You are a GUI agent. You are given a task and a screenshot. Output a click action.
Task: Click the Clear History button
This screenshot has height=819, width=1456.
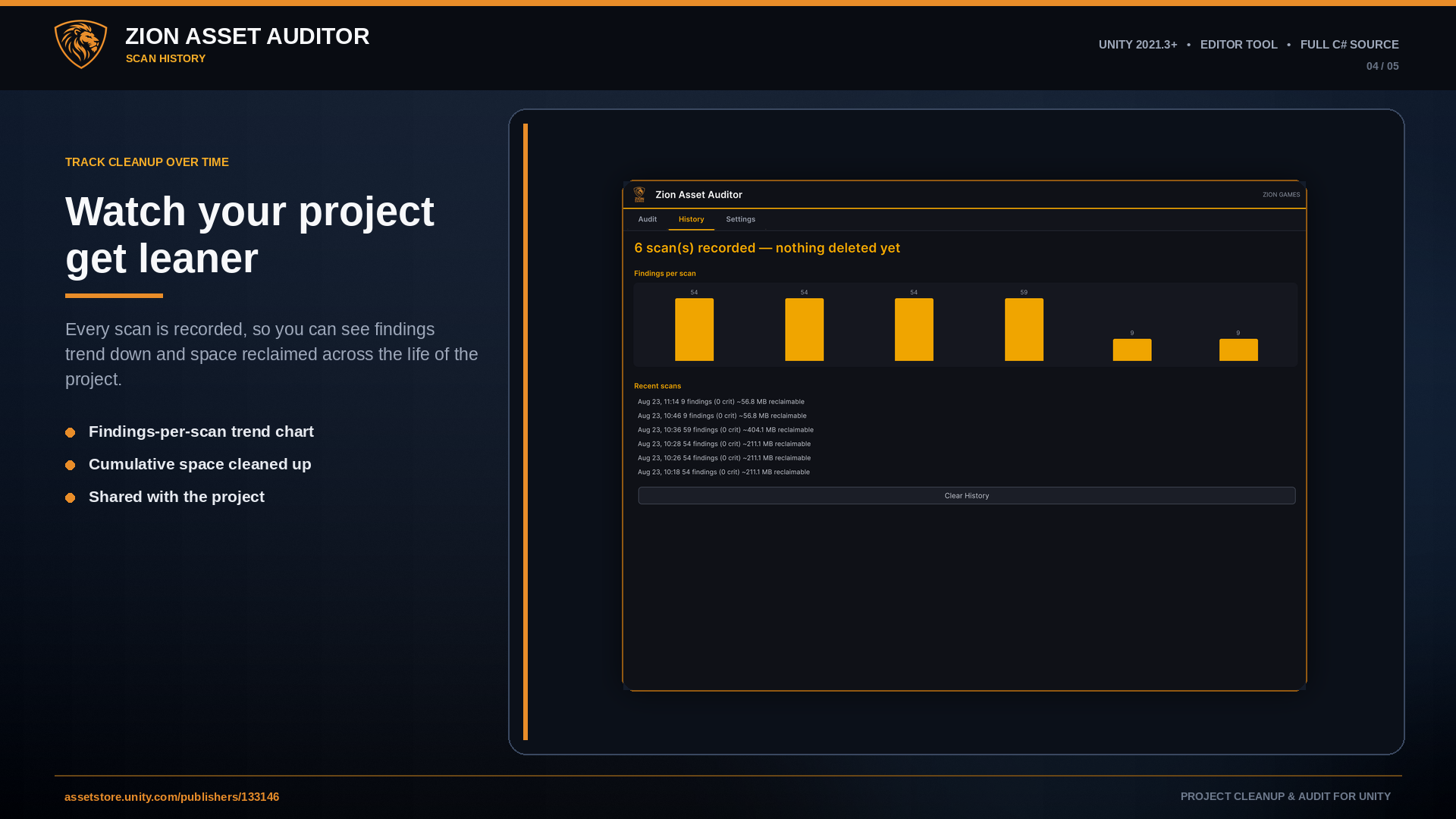pos(967,496)
